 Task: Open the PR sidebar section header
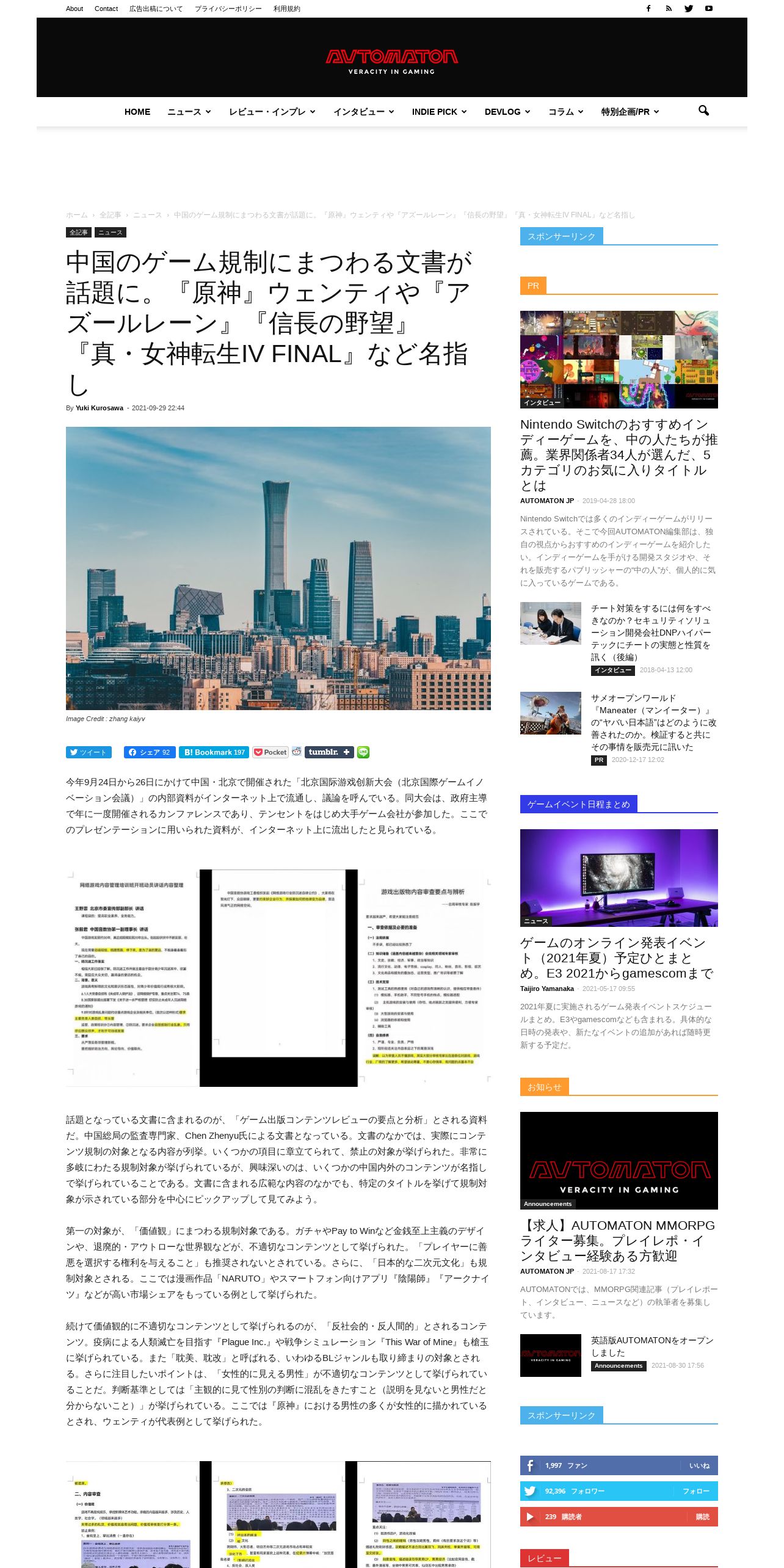533,286
